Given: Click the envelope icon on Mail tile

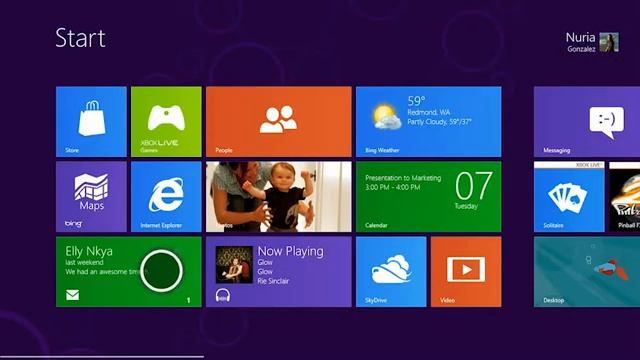Looking at the screenshot, I should (x=73, y=295).
